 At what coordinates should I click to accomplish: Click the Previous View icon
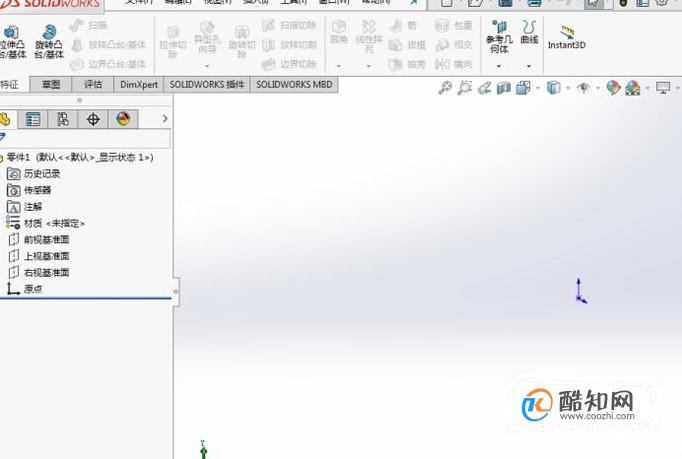484,88
